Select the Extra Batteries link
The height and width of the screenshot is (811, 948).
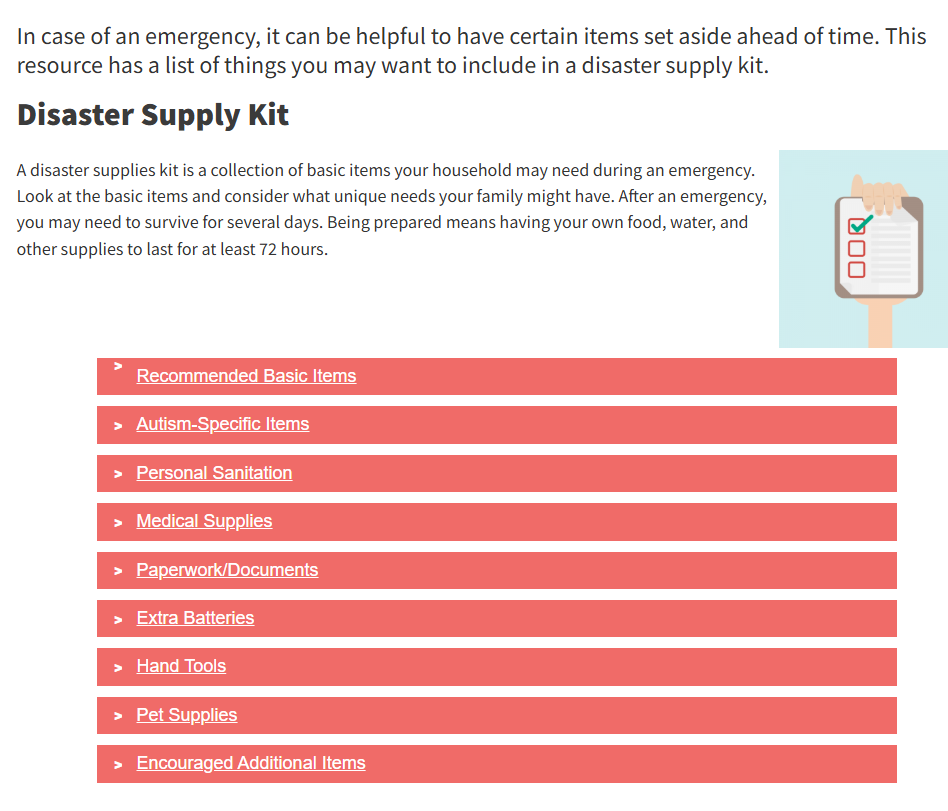pyautogui.click(x=195, y=617)
